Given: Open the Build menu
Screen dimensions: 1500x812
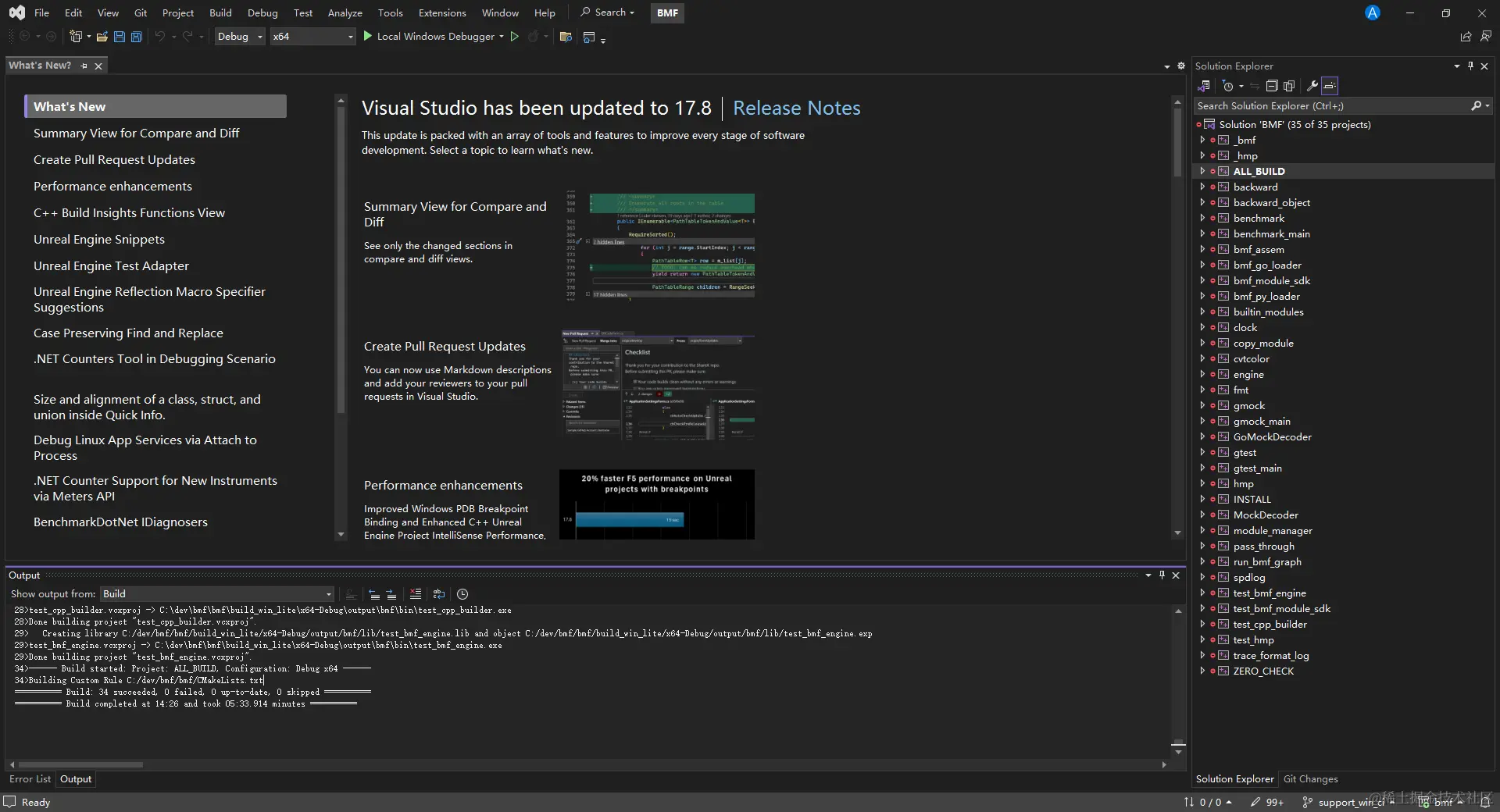Looking at the screenshot, I should coord(220,12).
